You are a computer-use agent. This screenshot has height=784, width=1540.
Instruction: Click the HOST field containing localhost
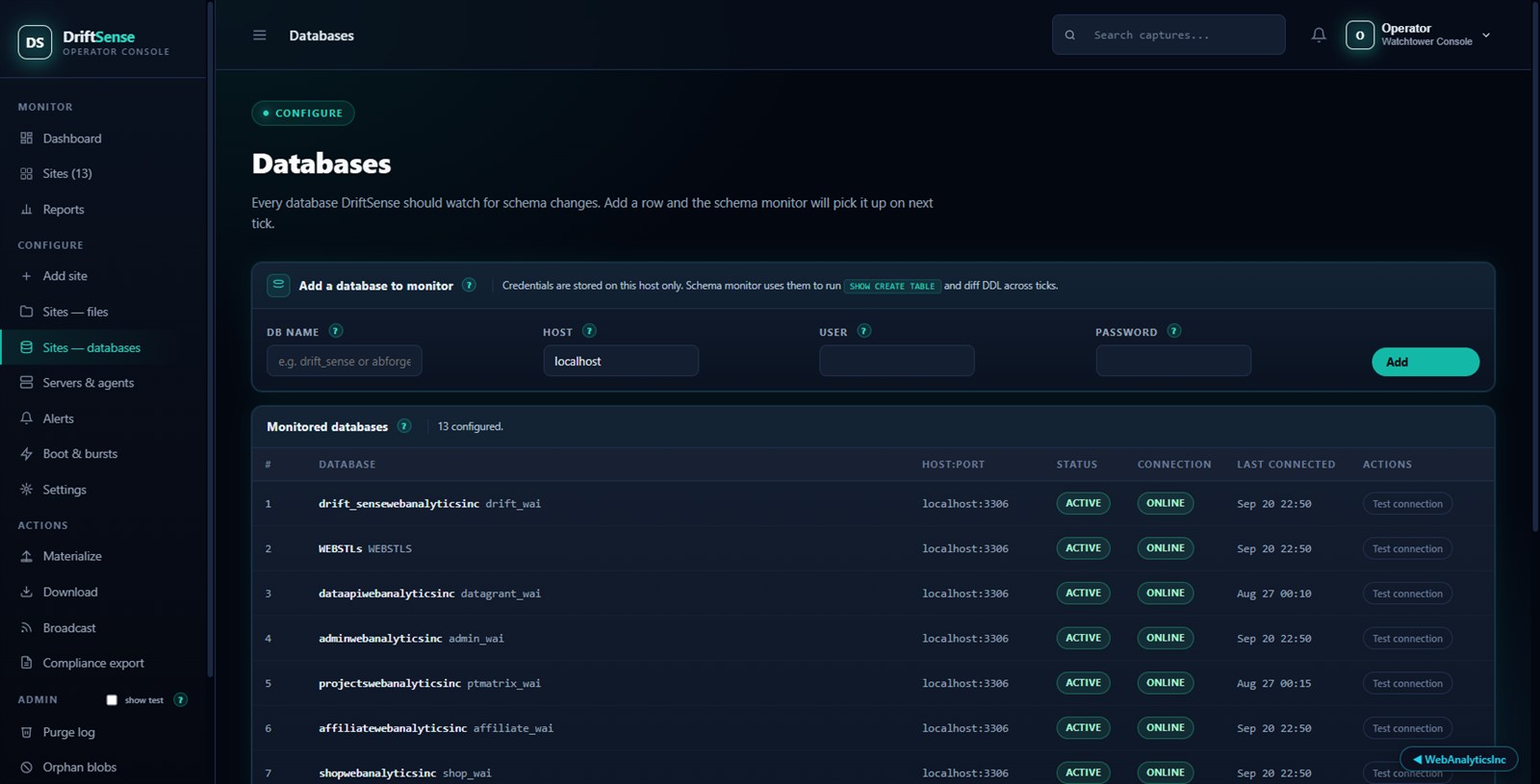tap(621, 361)
